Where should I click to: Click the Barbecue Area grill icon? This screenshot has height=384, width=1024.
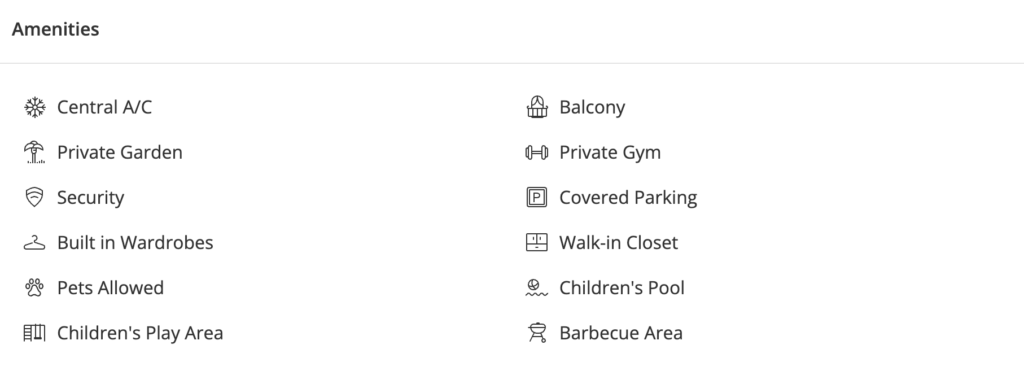(537, 333)
